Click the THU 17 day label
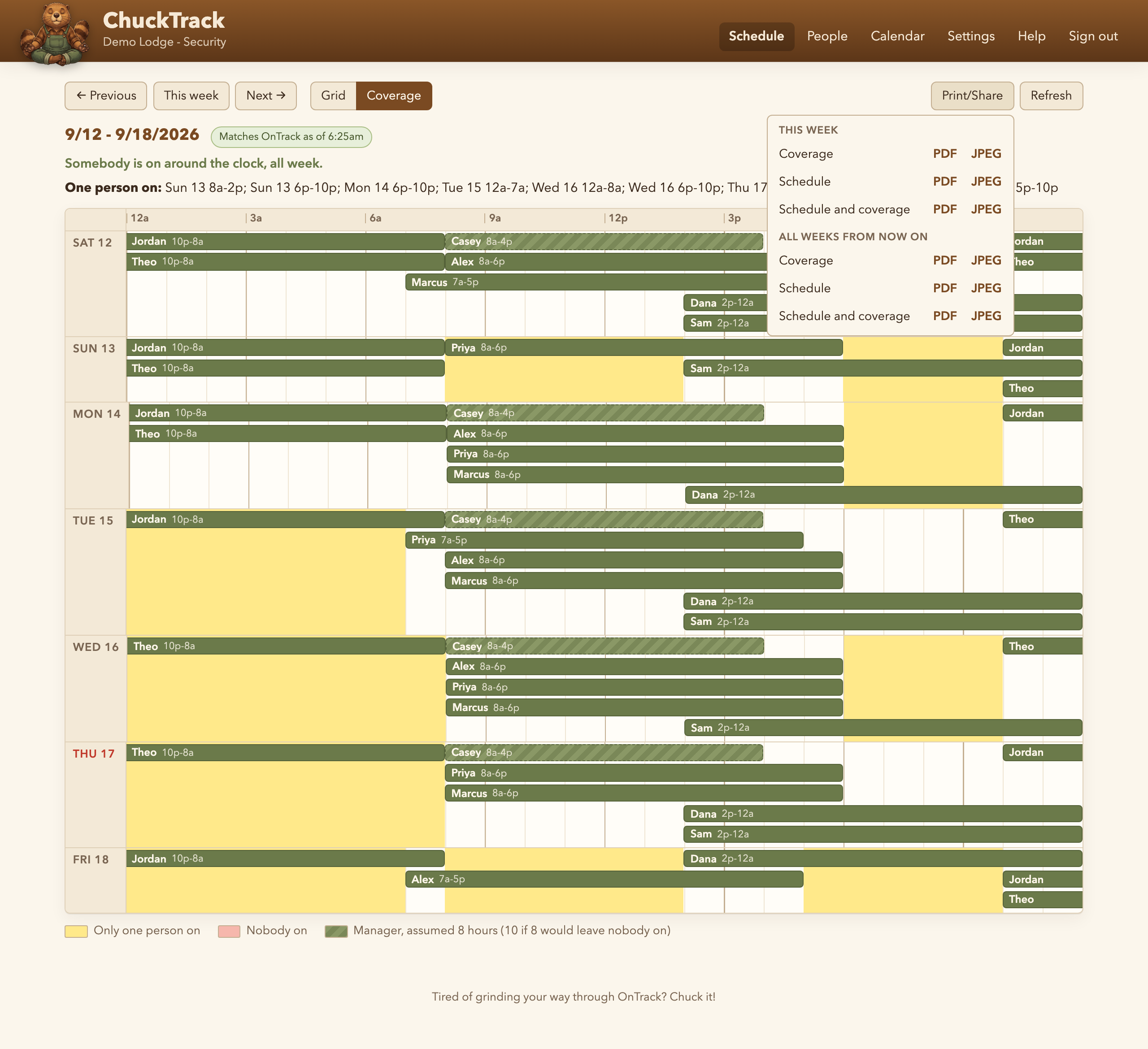This screenshot has width=1148, height=1049. click(93, 754)
